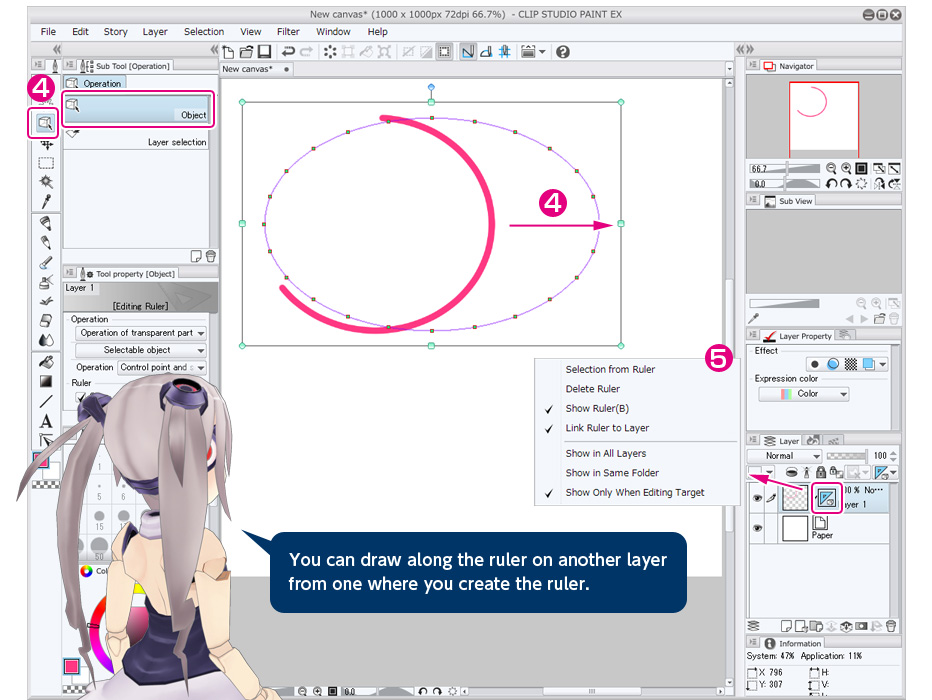Toggle visibility of Layer 1
The image size is (932, 700).
coord(756,497)
